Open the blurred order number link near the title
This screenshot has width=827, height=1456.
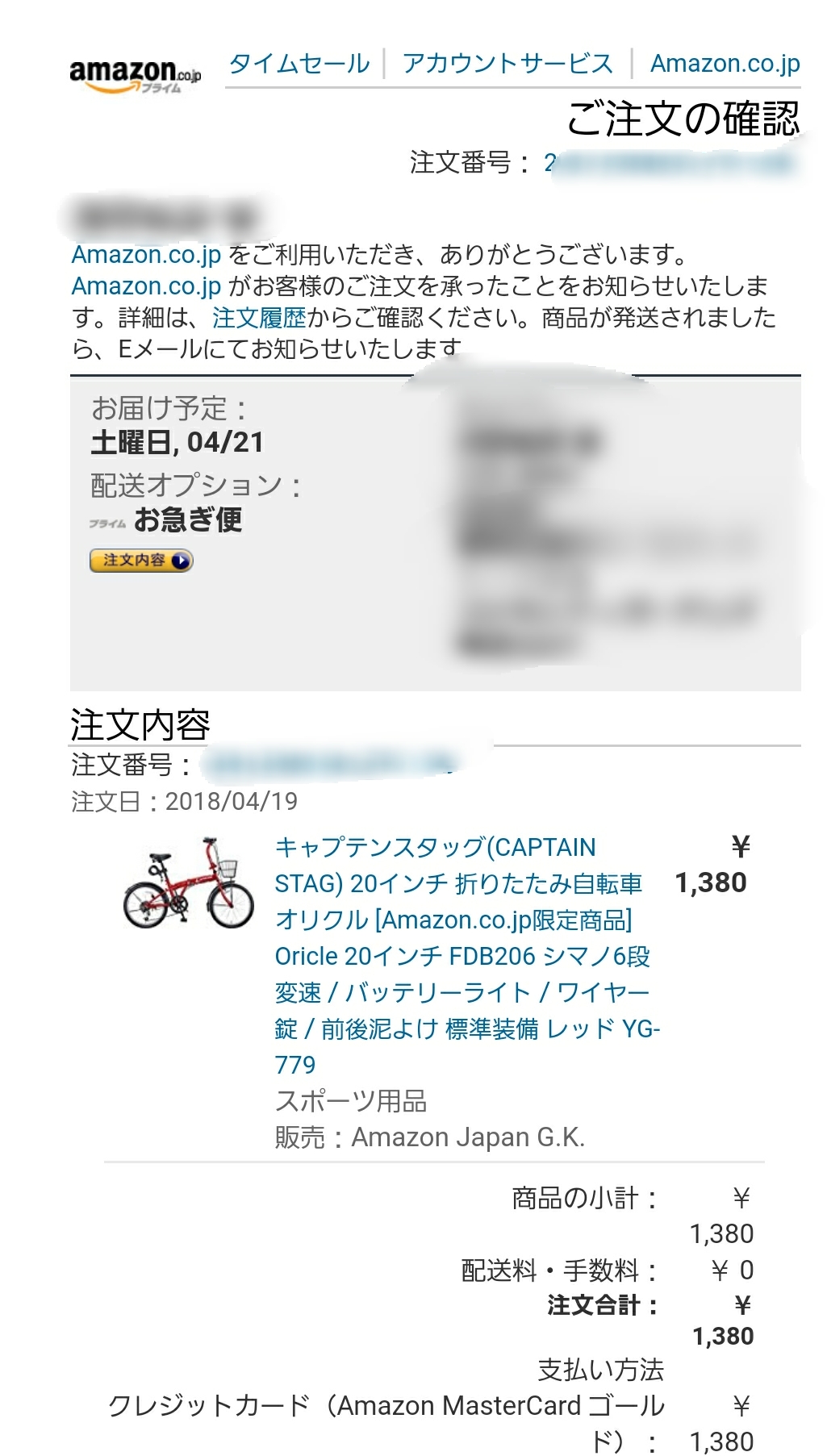pos(671,162)
